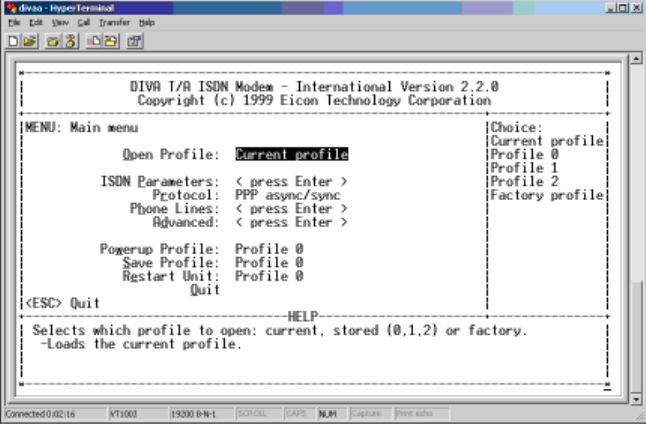Click 'MENU: Main menu' heading
This screenshot has width=646, height=424.
point(82,127)
